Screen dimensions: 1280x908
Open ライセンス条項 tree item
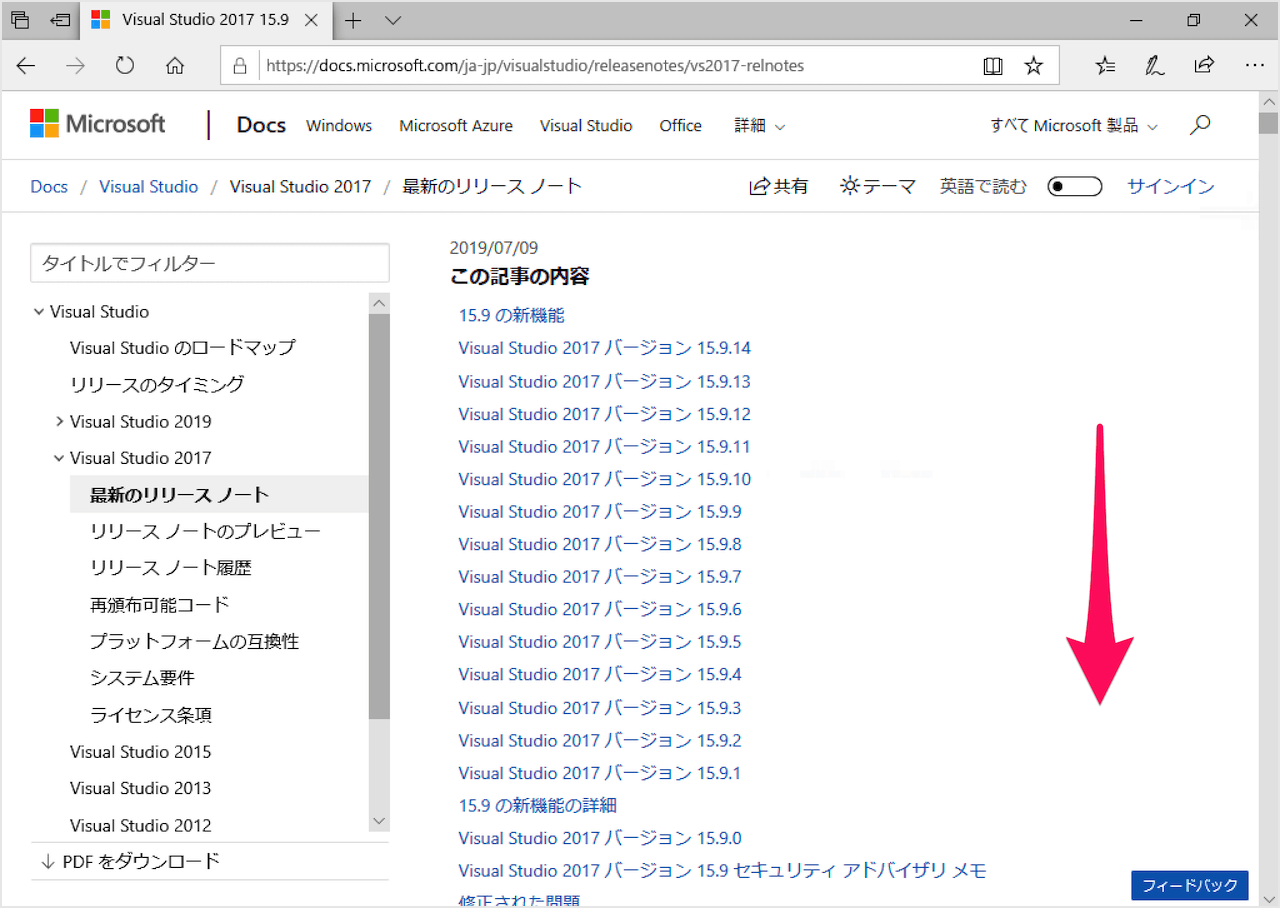click(151, 715)
